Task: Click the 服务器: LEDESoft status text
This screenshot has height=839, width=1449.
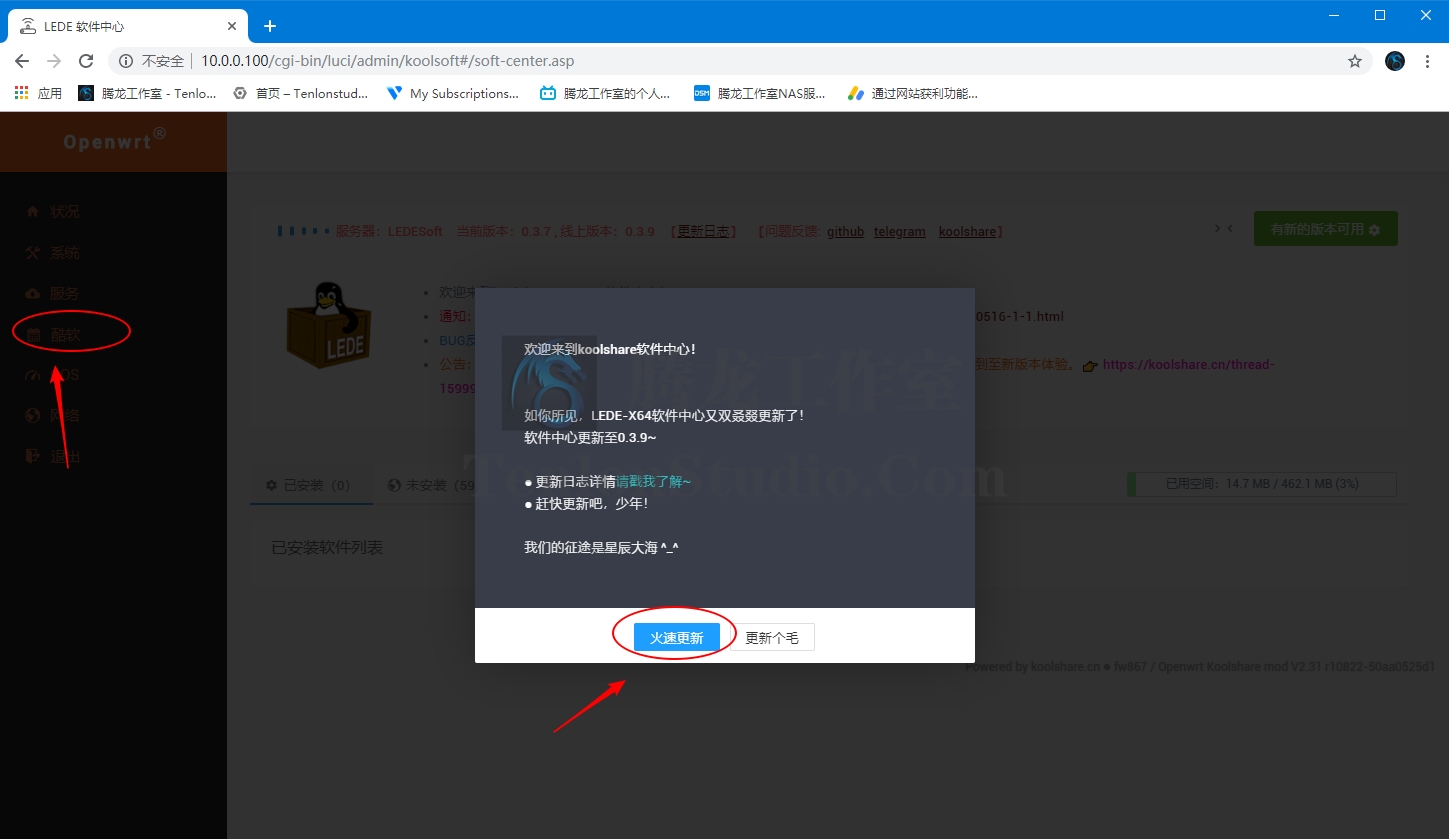Action: [x=389, y=231]
